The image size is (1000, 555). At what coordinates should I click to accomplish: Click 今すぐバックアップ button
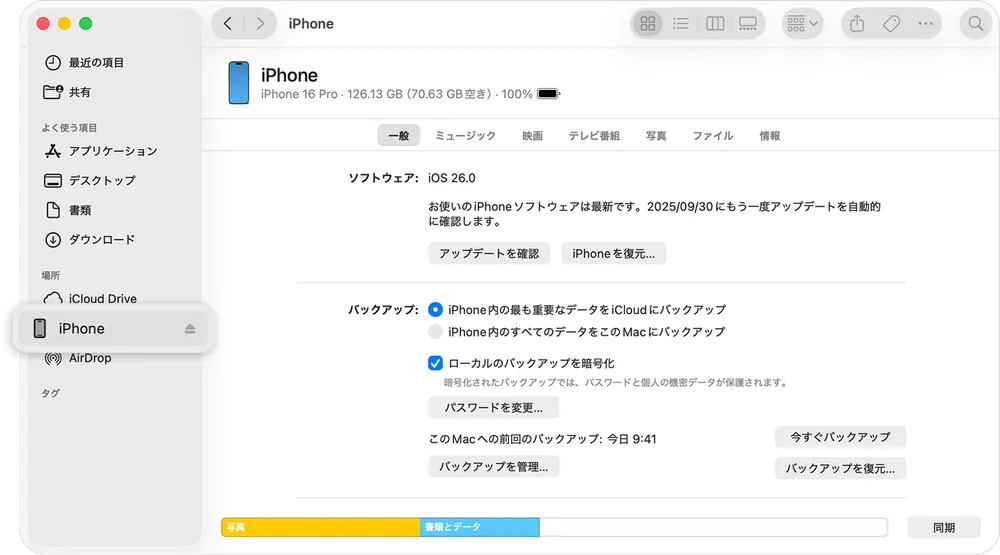(841, 437)
